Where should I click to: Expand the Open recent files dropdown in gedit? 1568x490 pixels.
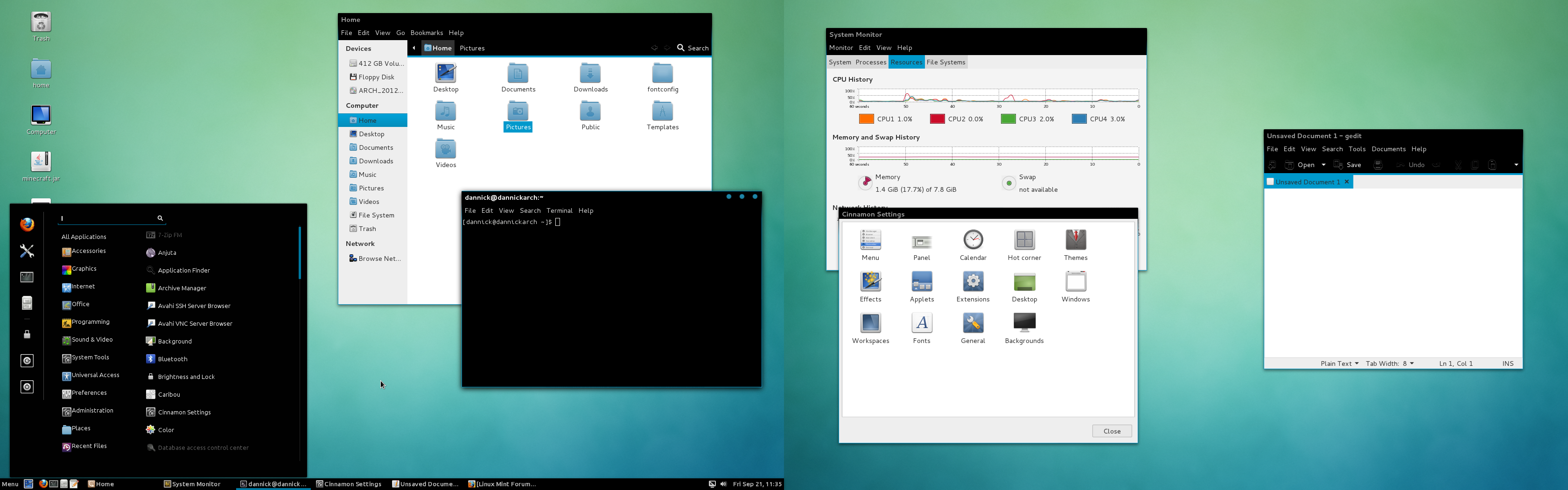1323,165
